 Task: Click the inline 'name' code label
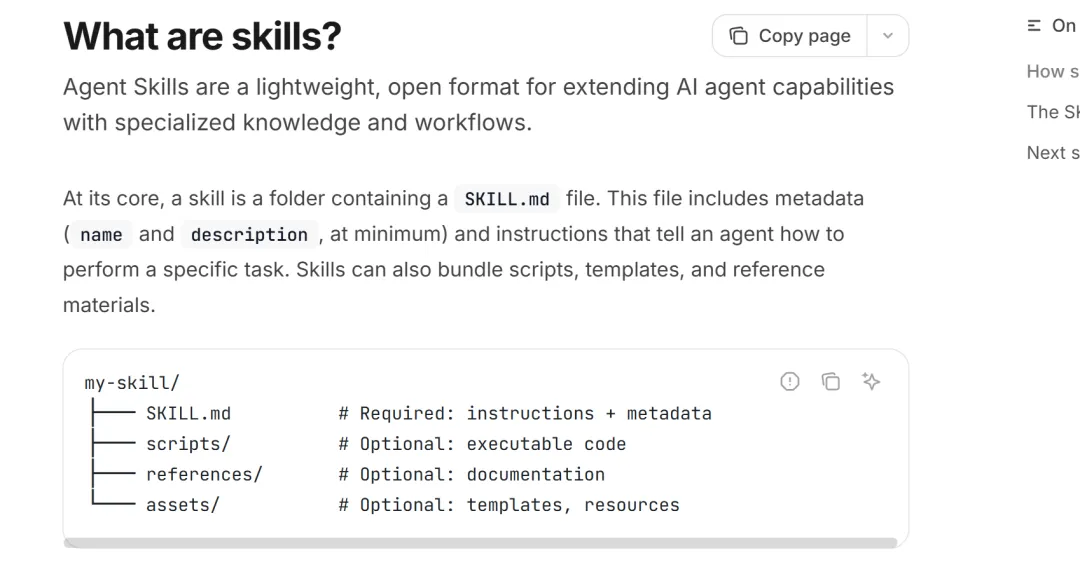[101, 235]
